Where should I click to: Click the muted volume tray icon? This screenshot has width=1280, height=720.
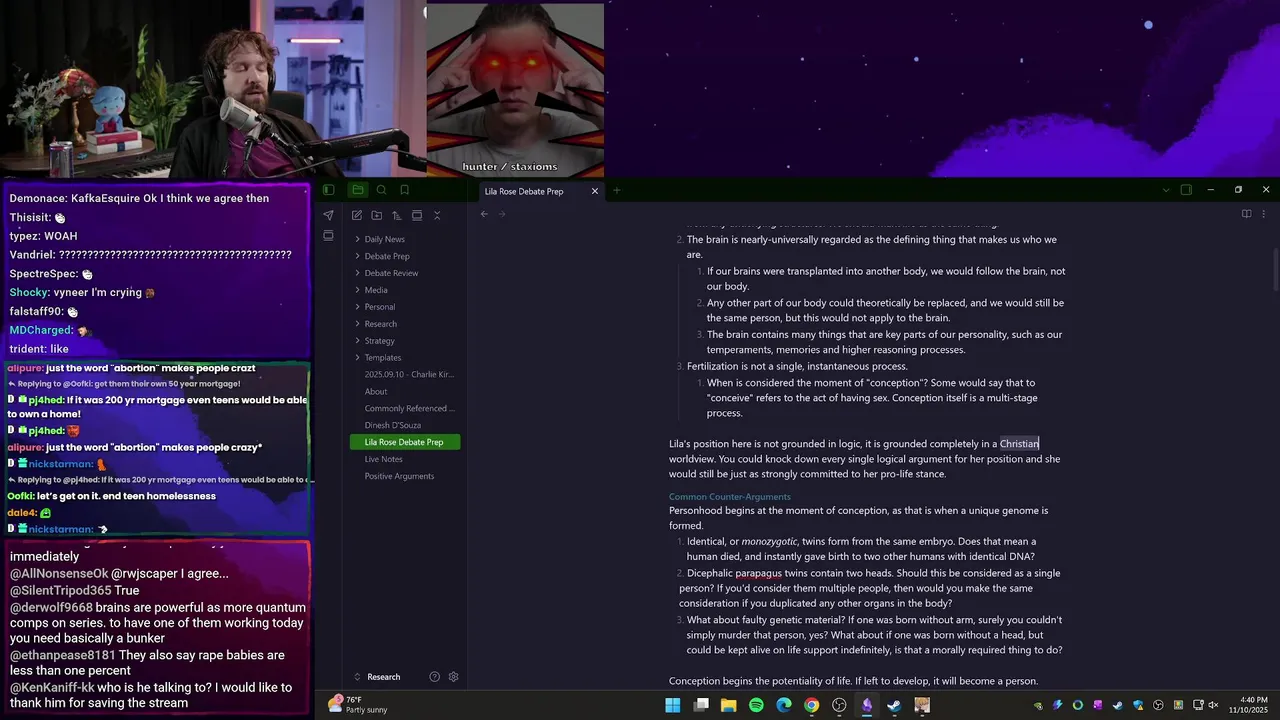pos(1213,705)
